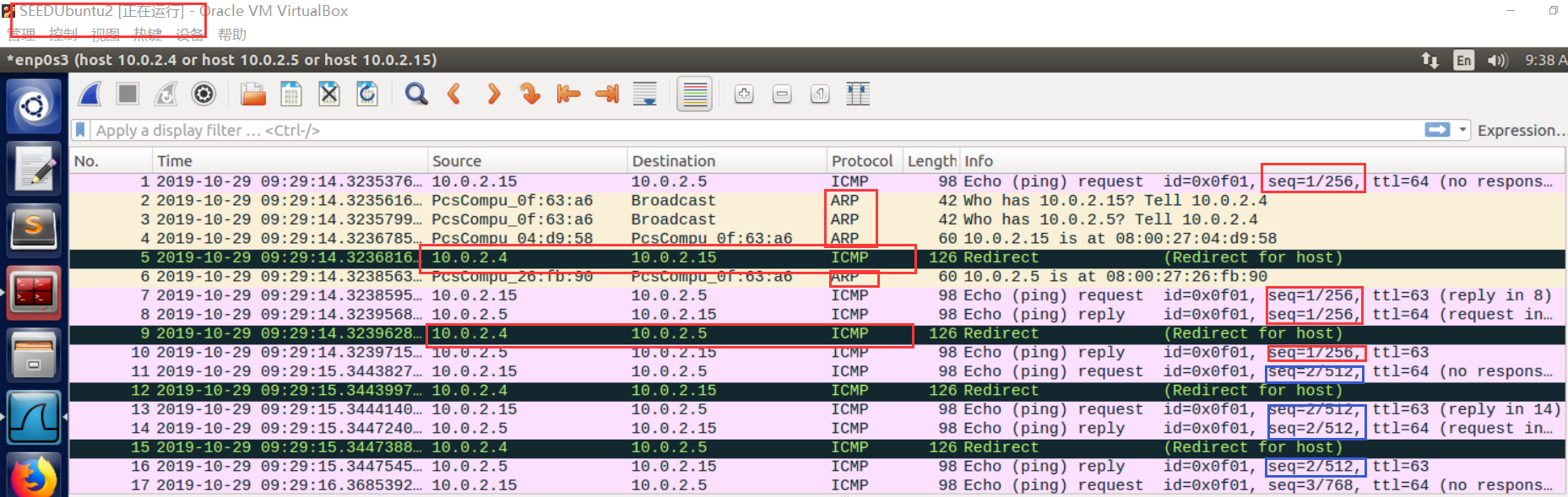Click the Expression… button
This screenshot has height=497, width=1568.
point(1521,130)
